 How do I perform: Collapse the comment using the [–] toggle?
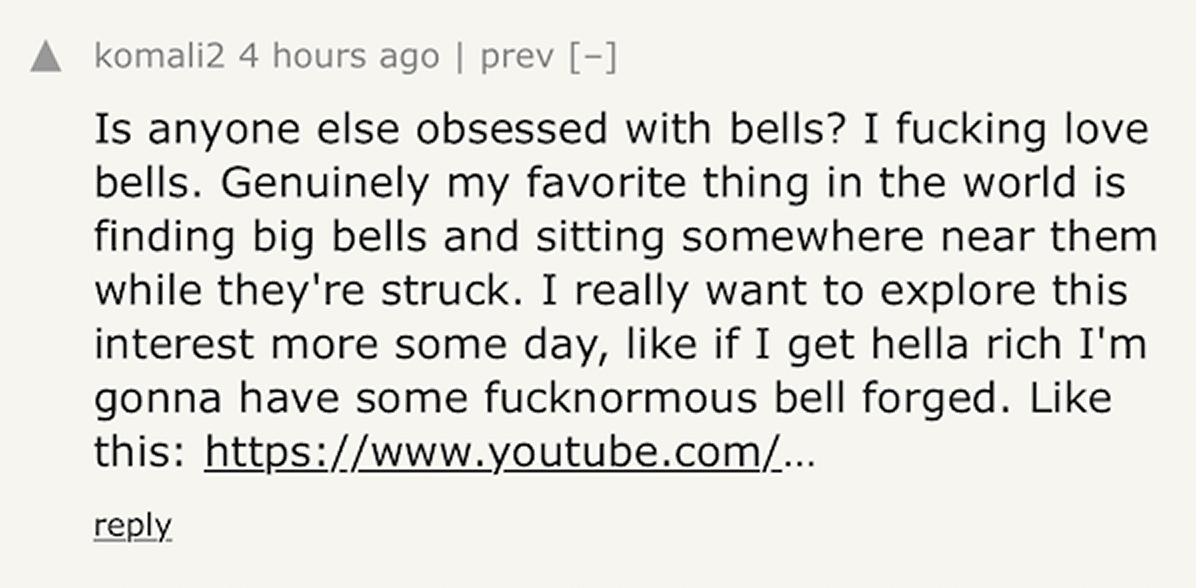(592, 56)
